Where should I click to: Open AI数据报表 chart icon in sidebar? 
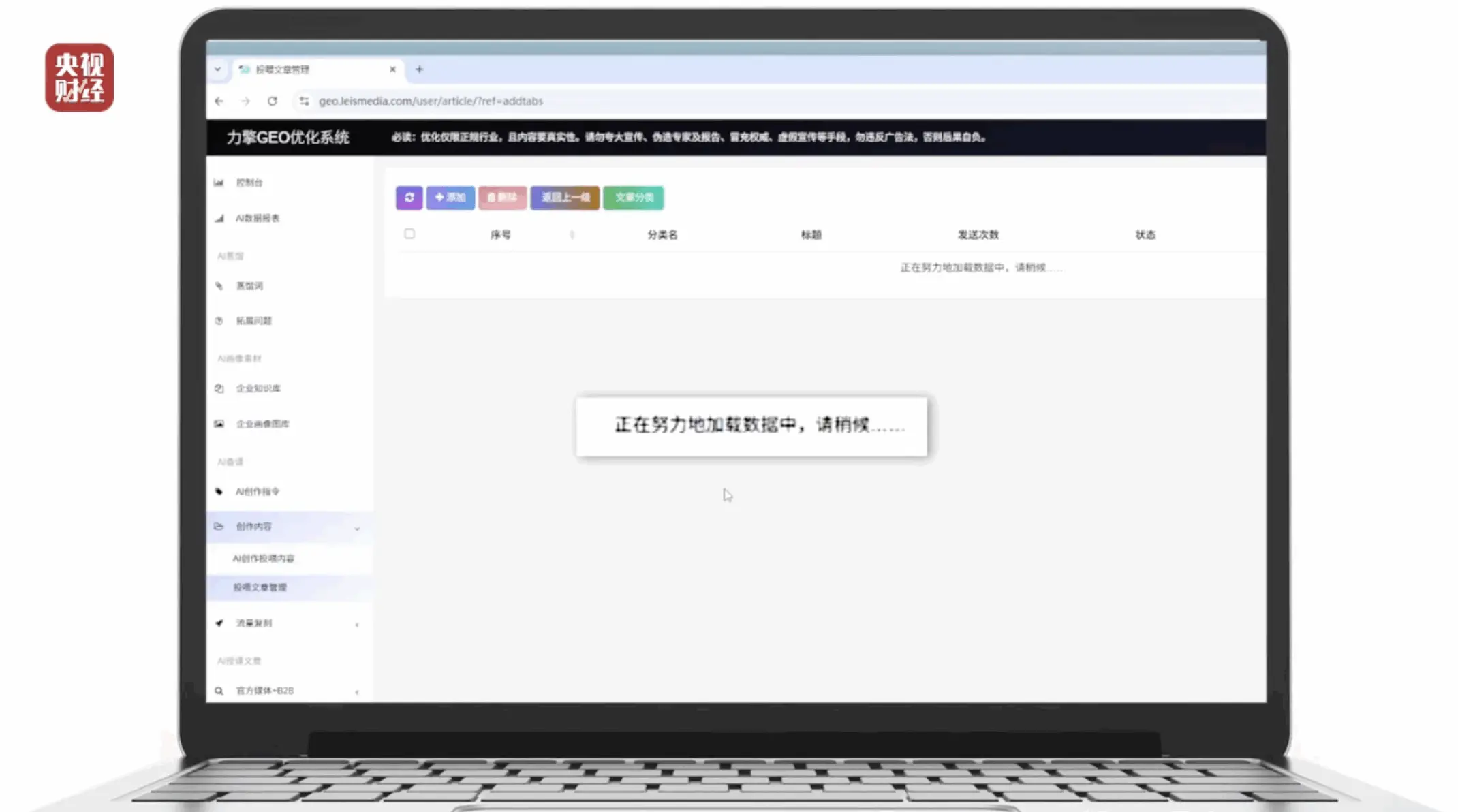click(219, 218)
